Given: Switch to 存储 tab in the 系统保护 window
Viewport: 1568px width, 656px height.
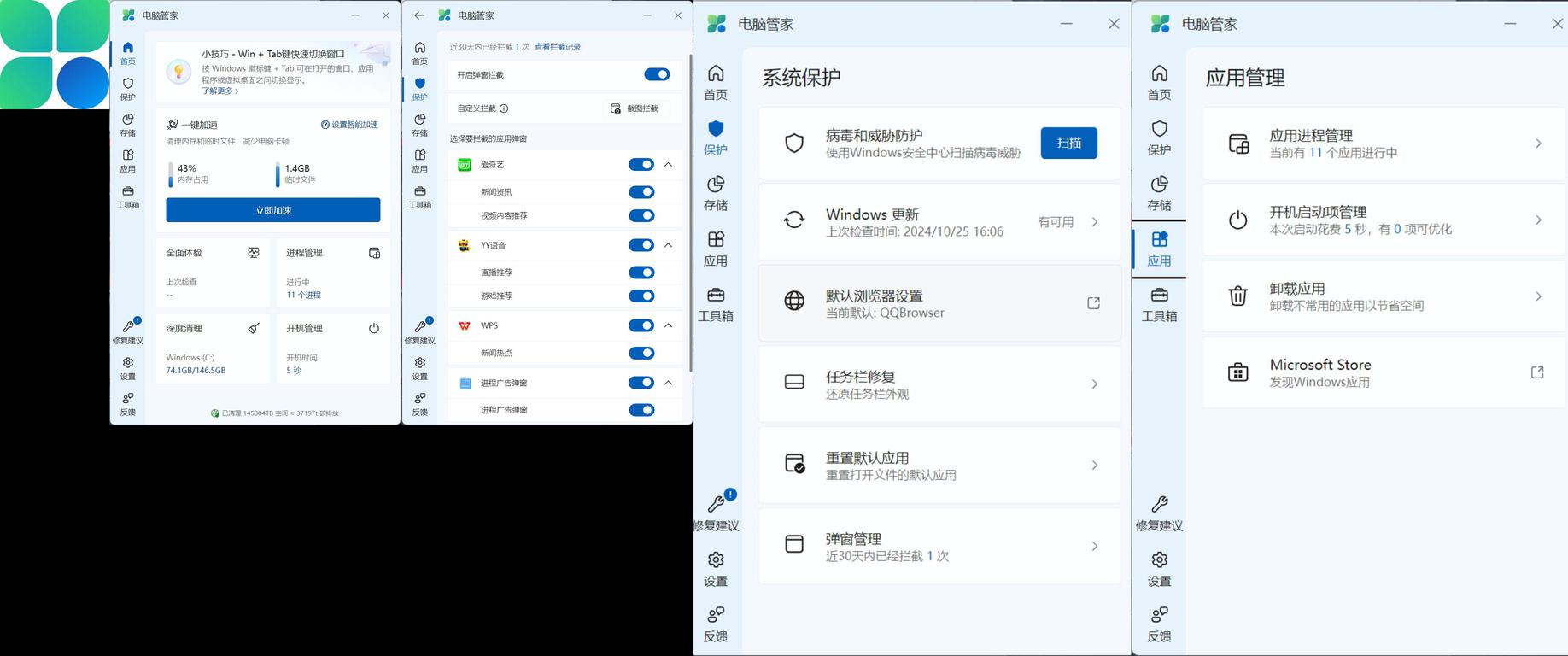Looking at the screenshot, I should pyautogui.click(x=716, y=193).
